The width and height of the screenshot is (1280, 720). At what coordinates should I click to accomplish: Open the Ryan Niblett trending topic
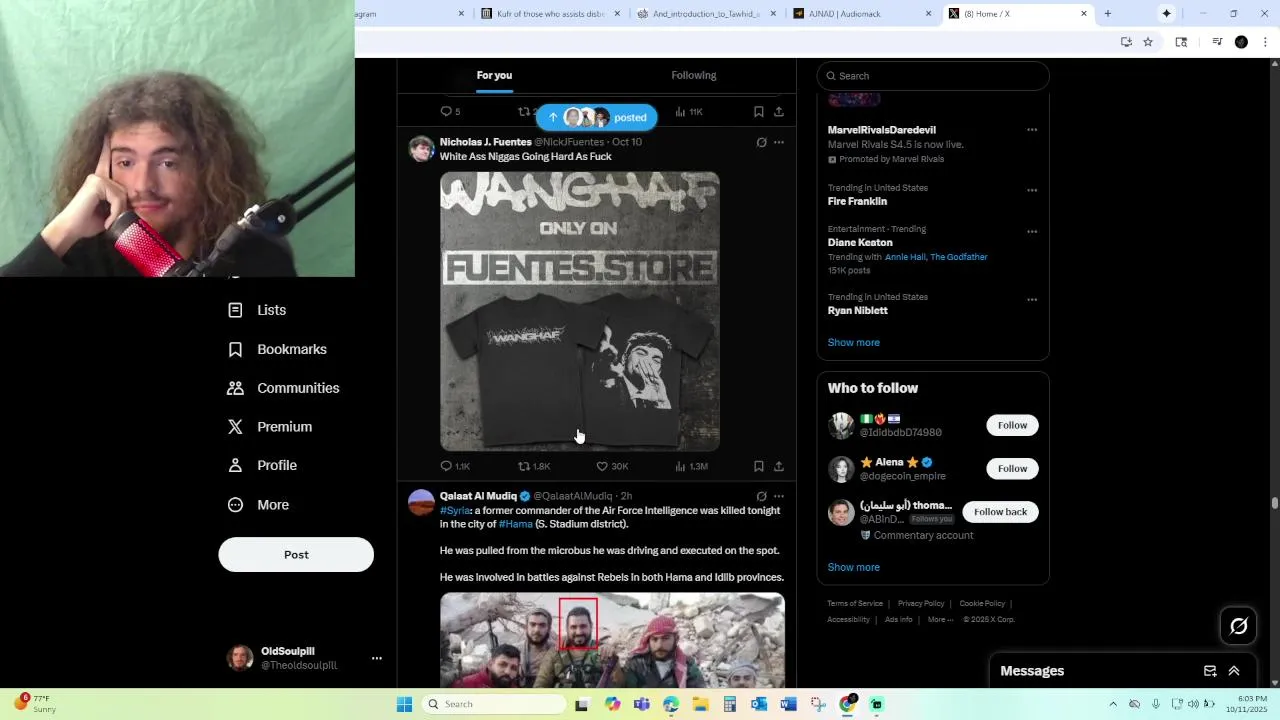(x=857, y=310)
